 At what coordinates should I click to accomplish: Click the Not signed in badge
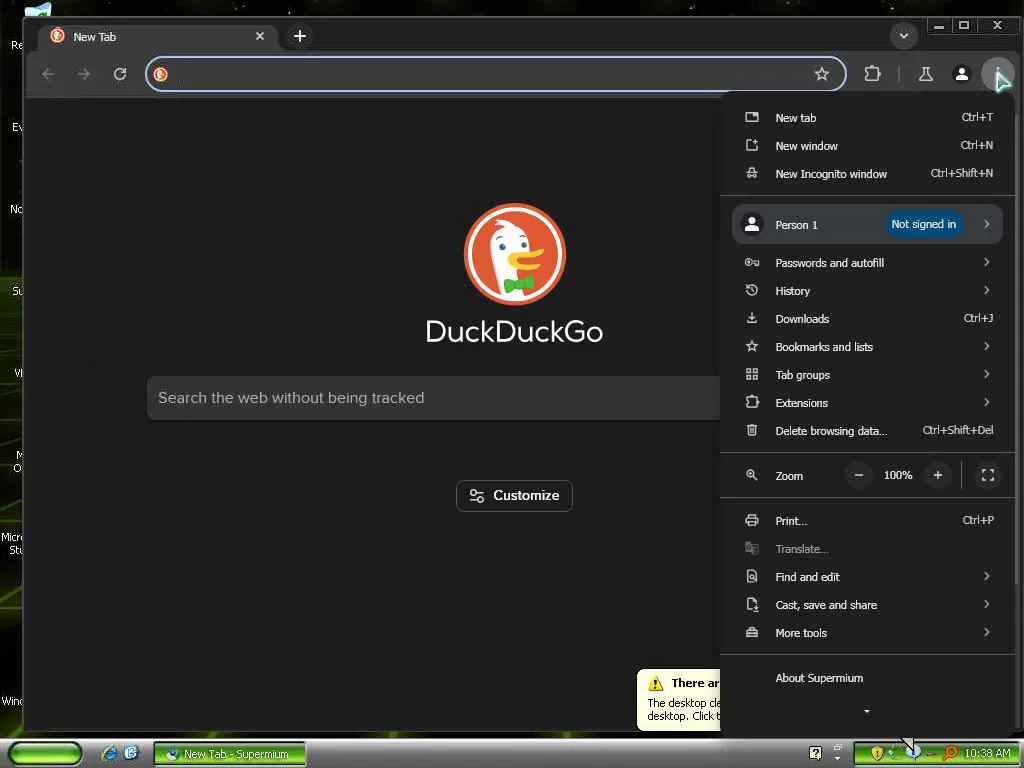(x=923, y=224)
